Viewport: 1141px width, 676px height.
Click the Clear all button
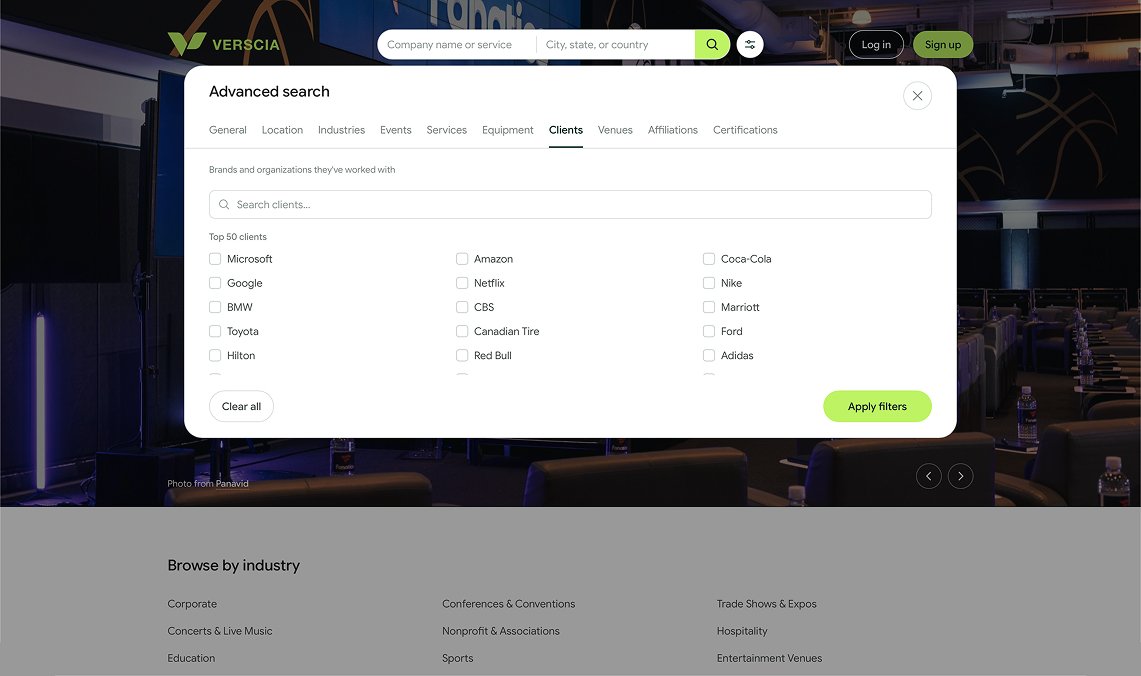point(242,406)
